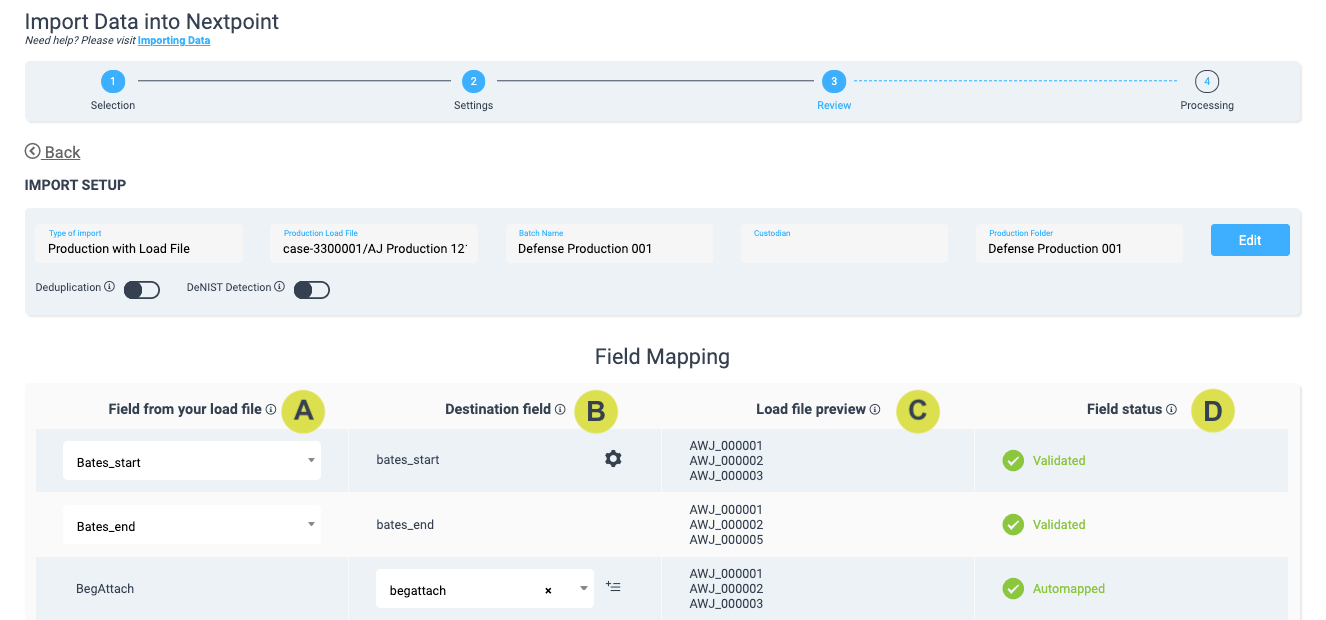Click info icon next to Destination field
1326x620 pixels.
[560, 409]
